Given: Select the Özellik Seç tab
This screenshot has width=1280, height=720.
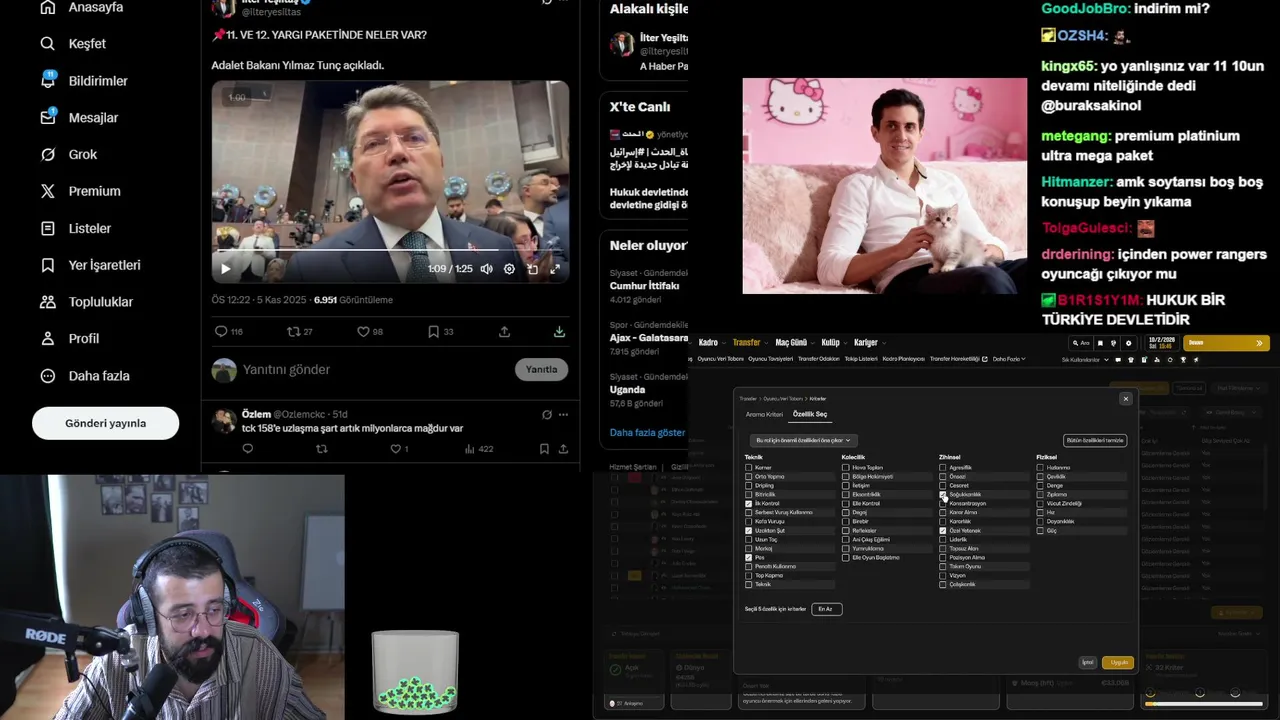Looking at the screenshot, I should point(810,414).
